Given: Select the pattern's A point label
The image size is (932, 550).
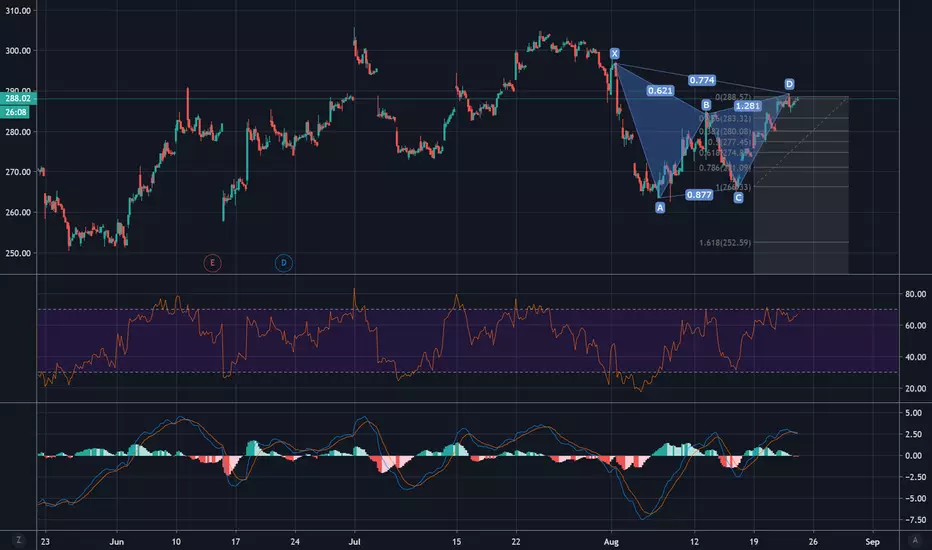Looking at the screenshot, I should coord(660,208).
